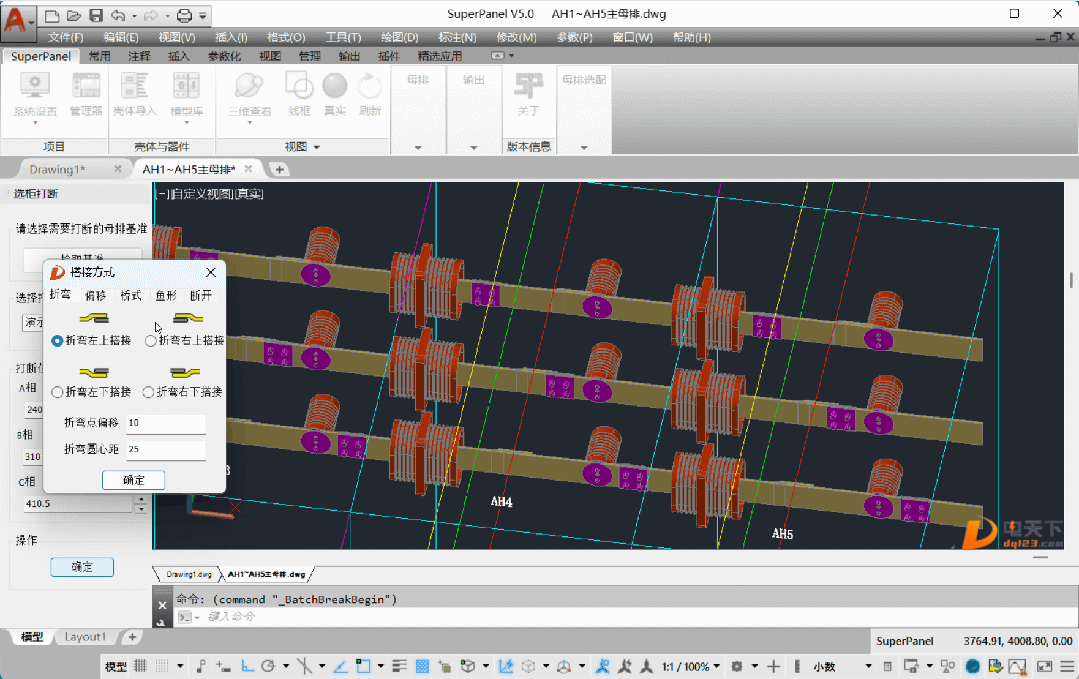Select 折弯左下搭接 radio option
The image size is (1079, 679).
[x=57, y=392]
